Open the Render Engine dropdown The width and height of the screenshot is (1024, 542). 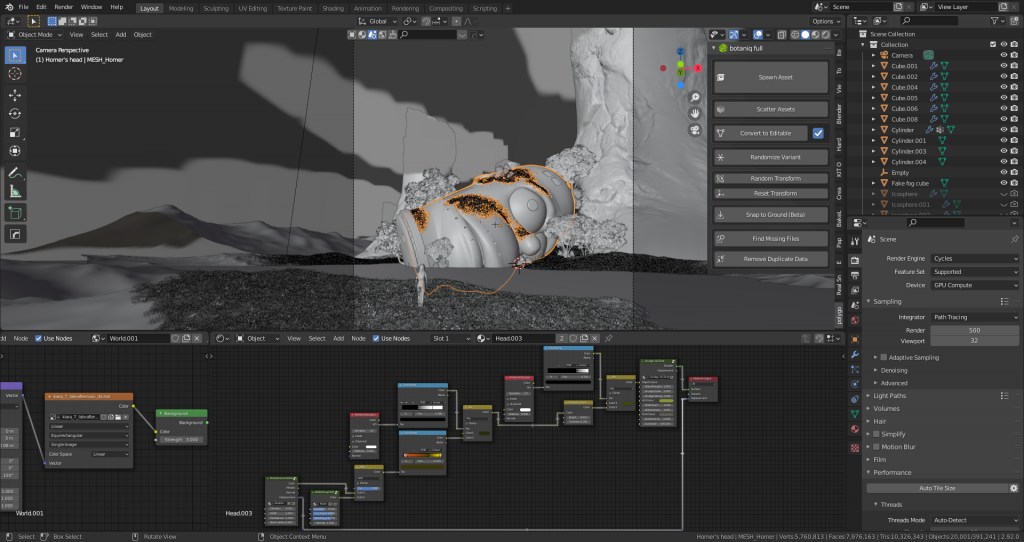click(x=975, y=259)
